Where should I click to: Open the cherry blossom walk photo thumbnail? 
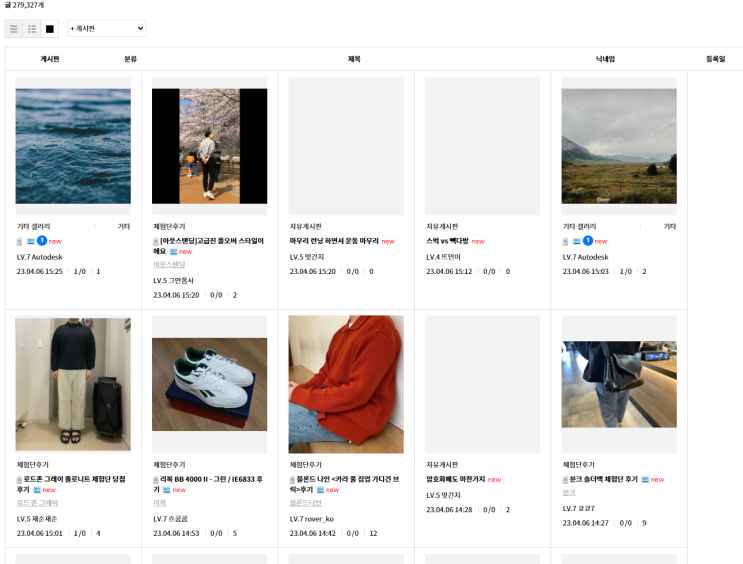(209, 146)
